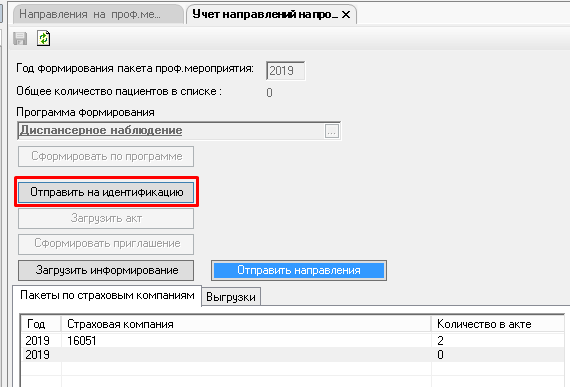Screen dimensions: 570x387
Task: Switch to Выгрузки tab
Action: (x=231, y=297)
